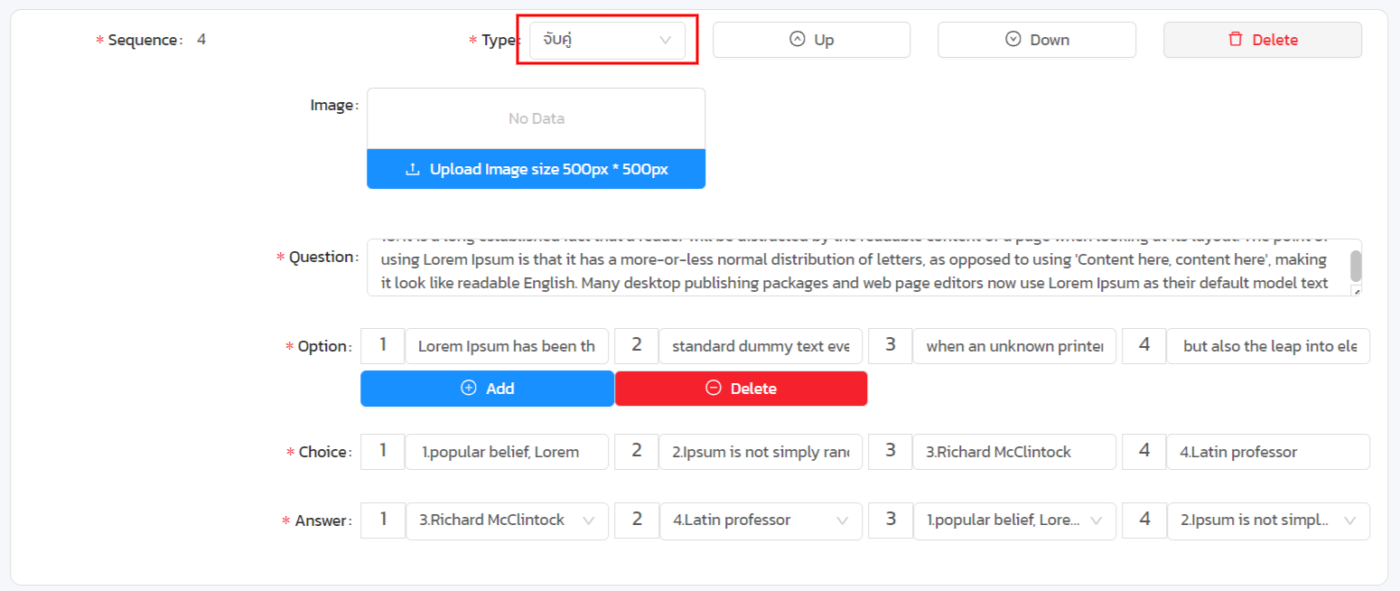
Task: Click the Up arrow circle icon
Action: [x=797, y=40]
